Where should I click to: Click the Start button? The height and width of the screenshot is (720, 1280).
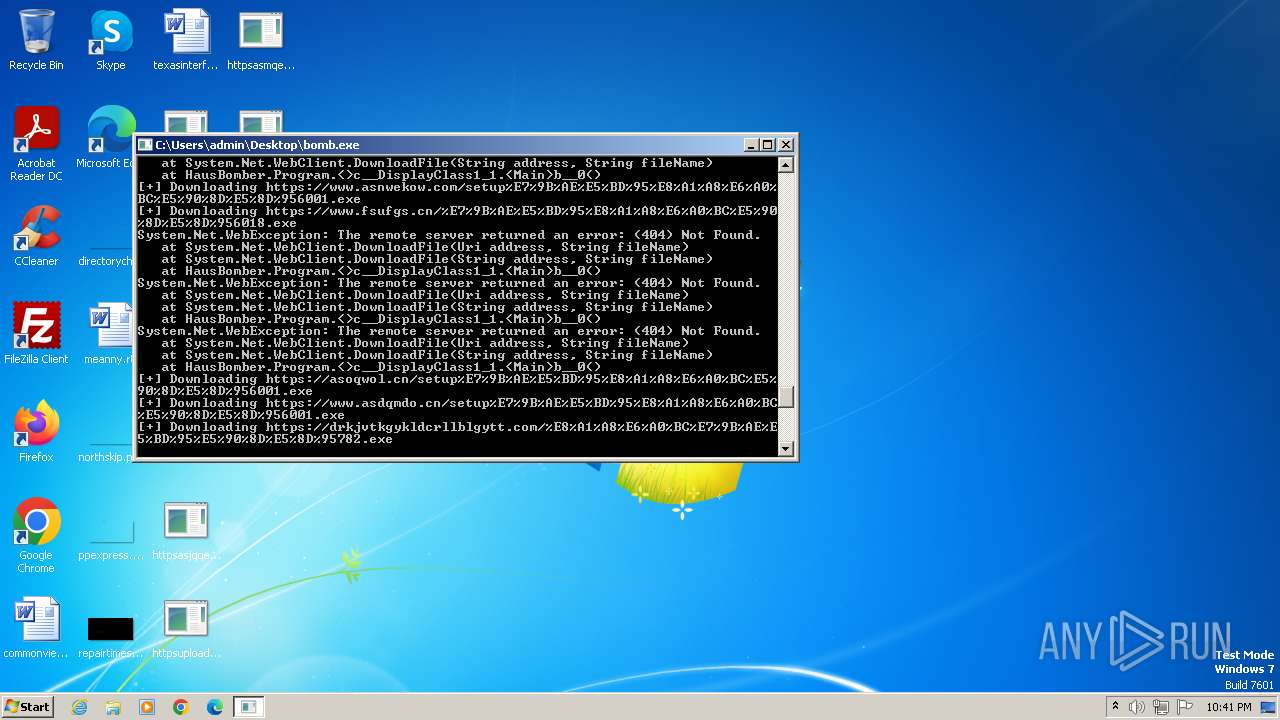[27, 707]
